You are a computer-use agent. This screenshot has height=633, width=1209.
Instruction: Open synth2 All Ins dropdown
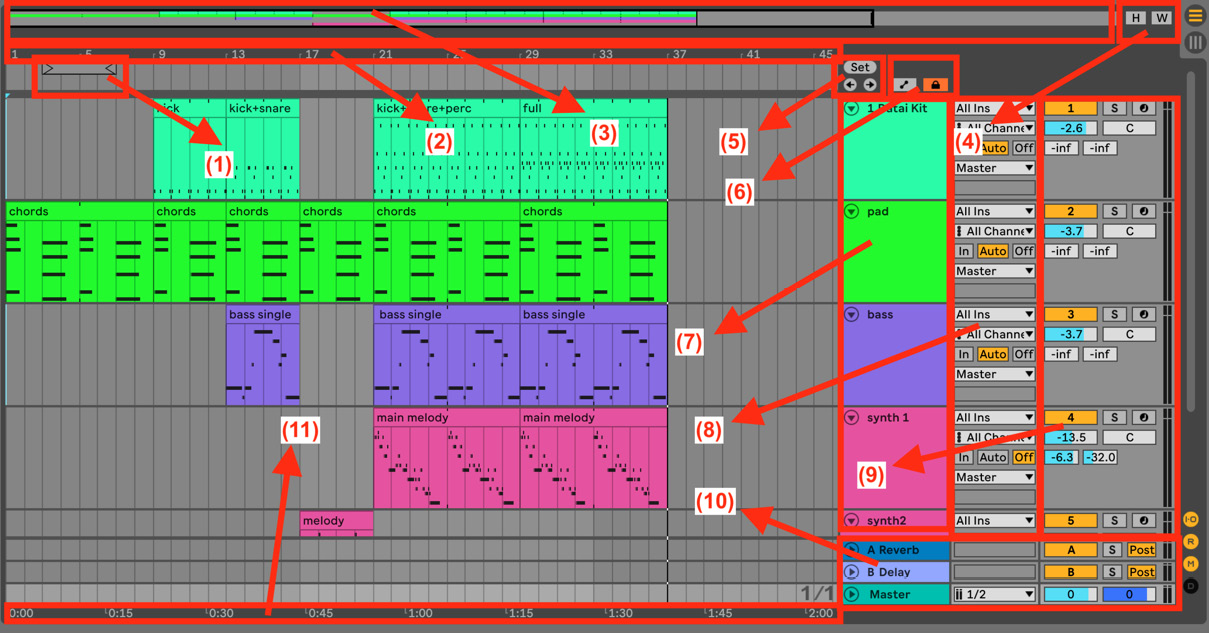pos(995,520)
